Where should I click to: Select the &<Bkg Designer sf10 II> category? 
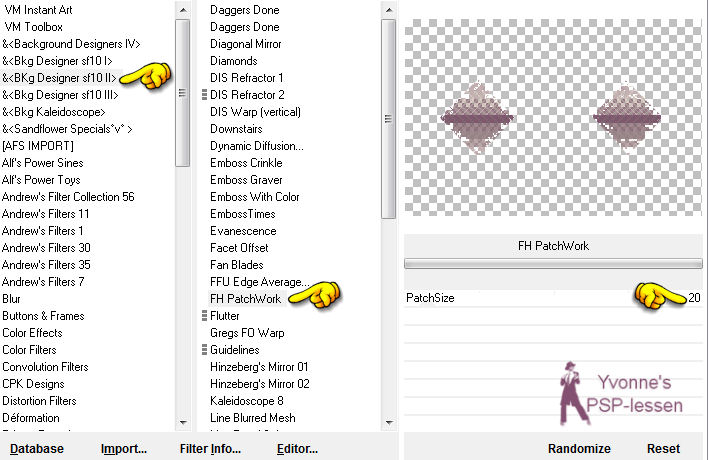(59, 77)
